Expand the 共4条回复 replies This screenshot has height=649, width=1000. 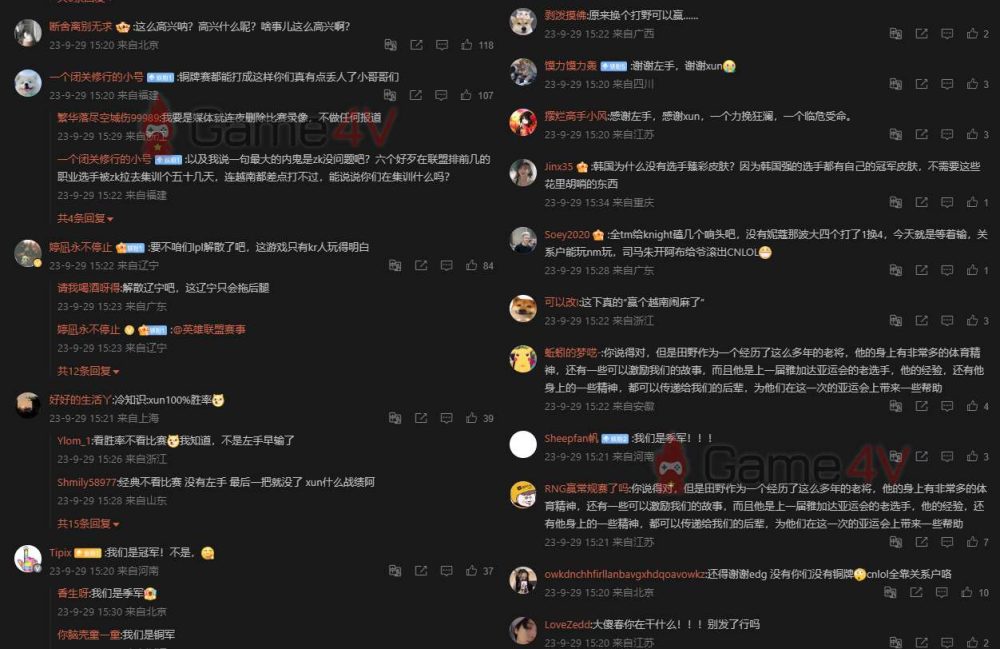coord(85,219)
